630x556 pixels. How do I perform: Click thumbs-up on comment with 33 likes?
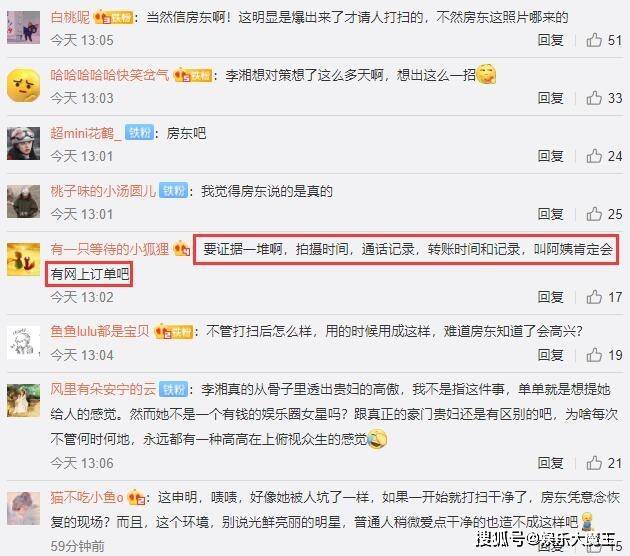594,98
